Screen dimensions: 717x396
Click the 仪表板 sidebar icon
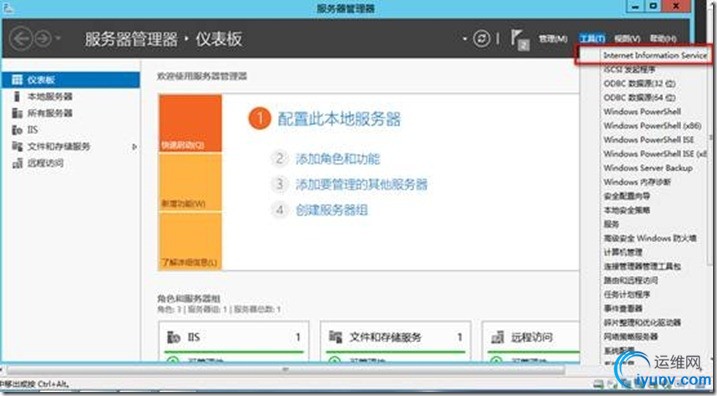17,80
